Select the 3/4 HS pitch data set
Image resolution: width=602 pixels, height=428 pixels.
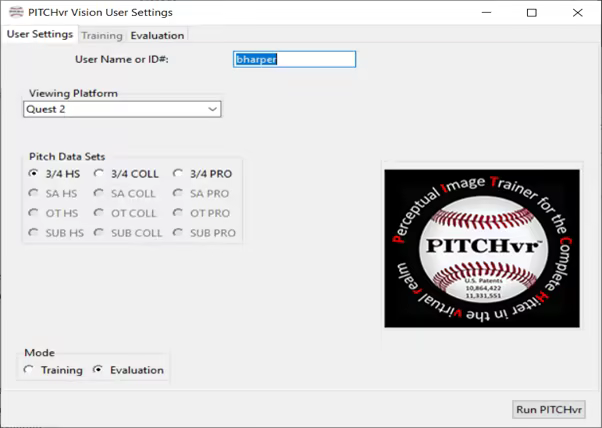[34, 174]
